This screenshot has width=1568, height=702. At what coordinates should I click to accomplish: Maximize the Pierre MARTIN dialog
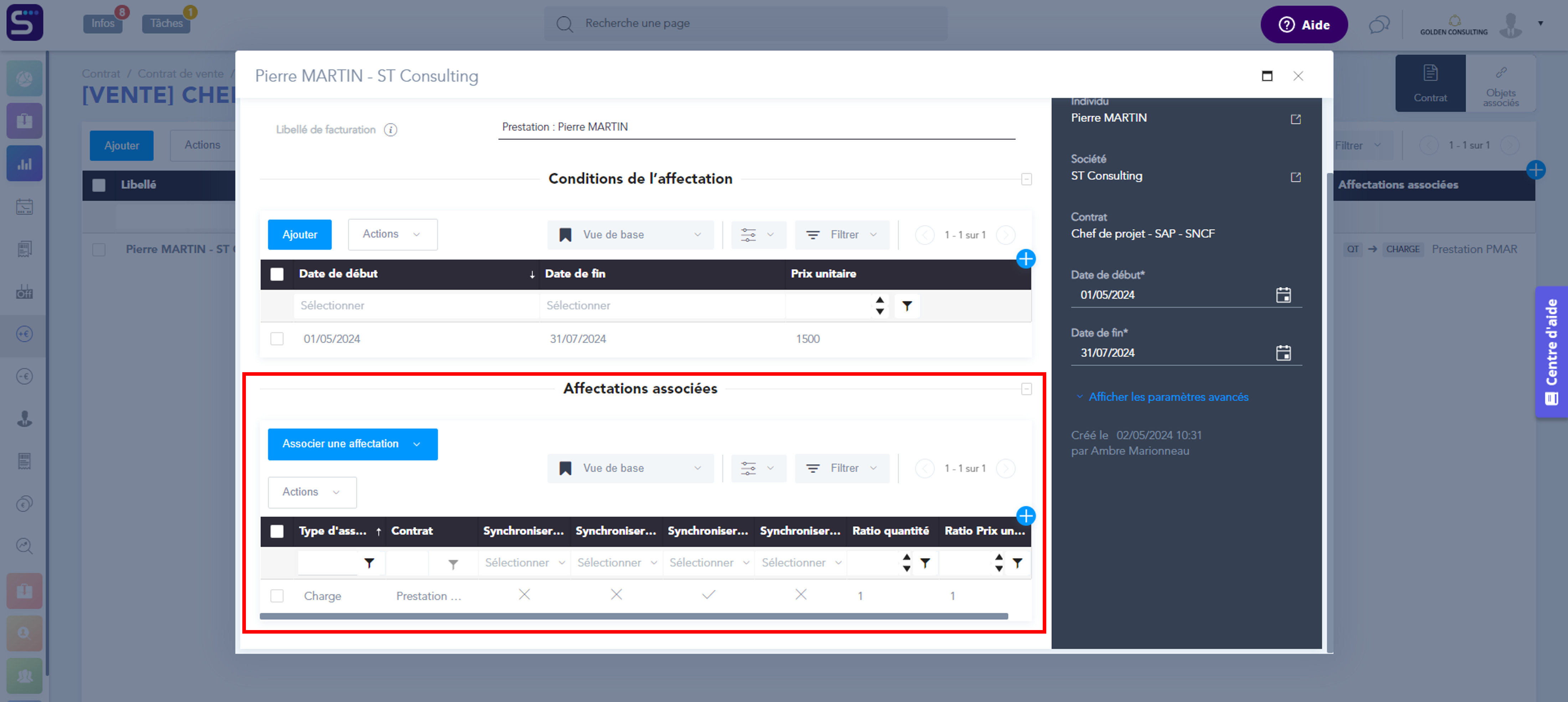click(1267, 76)
